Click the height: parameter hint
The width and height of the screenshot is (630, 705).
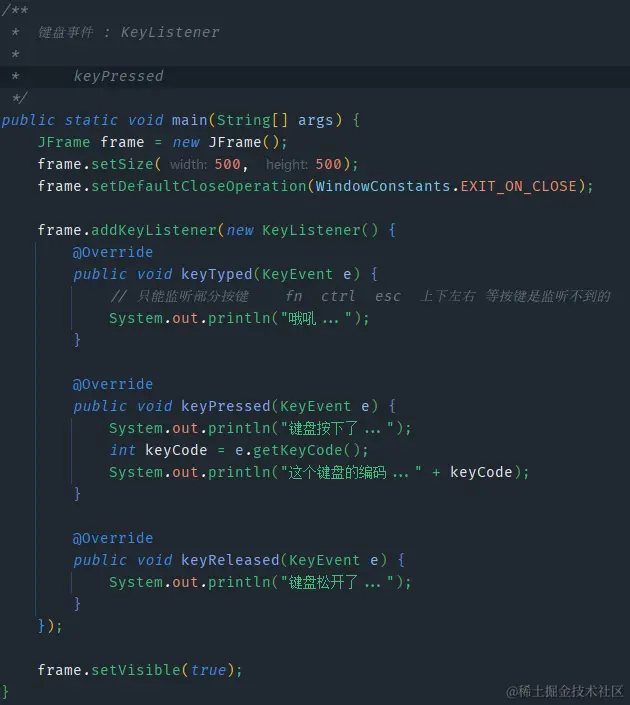(x=286, y=165)
